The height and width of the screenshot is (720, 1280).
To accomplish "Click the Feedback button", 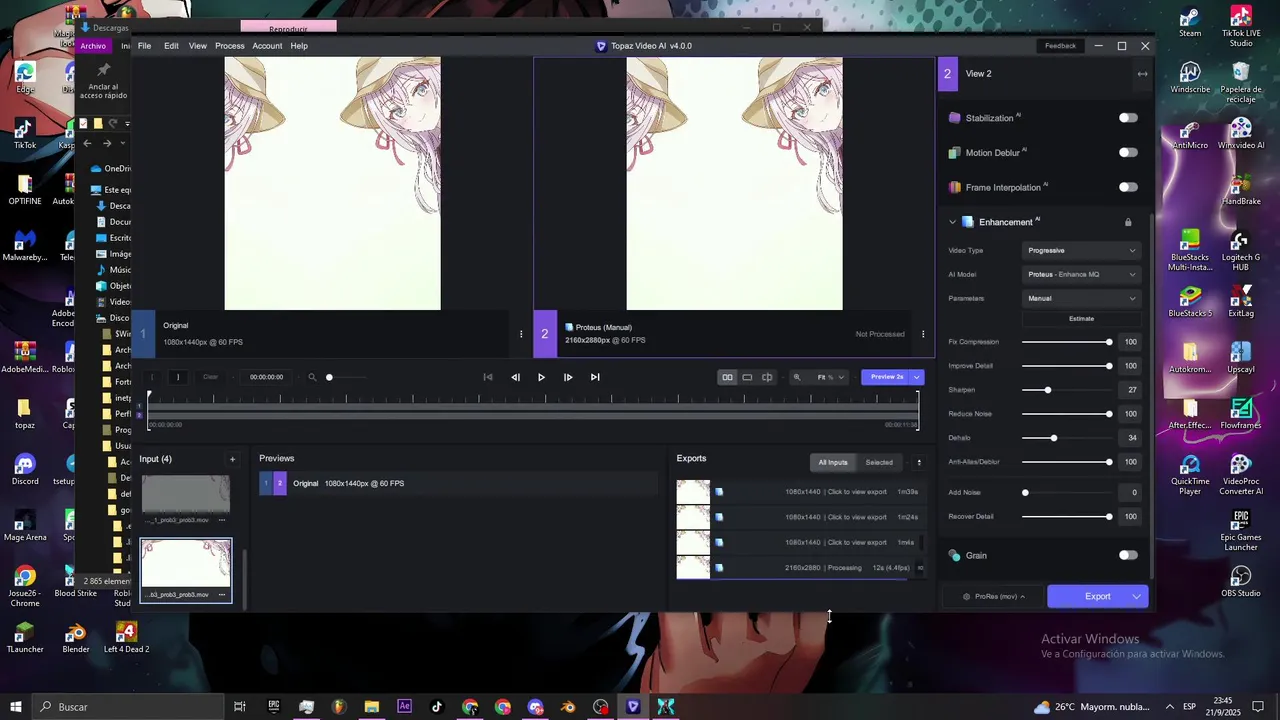I will click(1061, 46).
